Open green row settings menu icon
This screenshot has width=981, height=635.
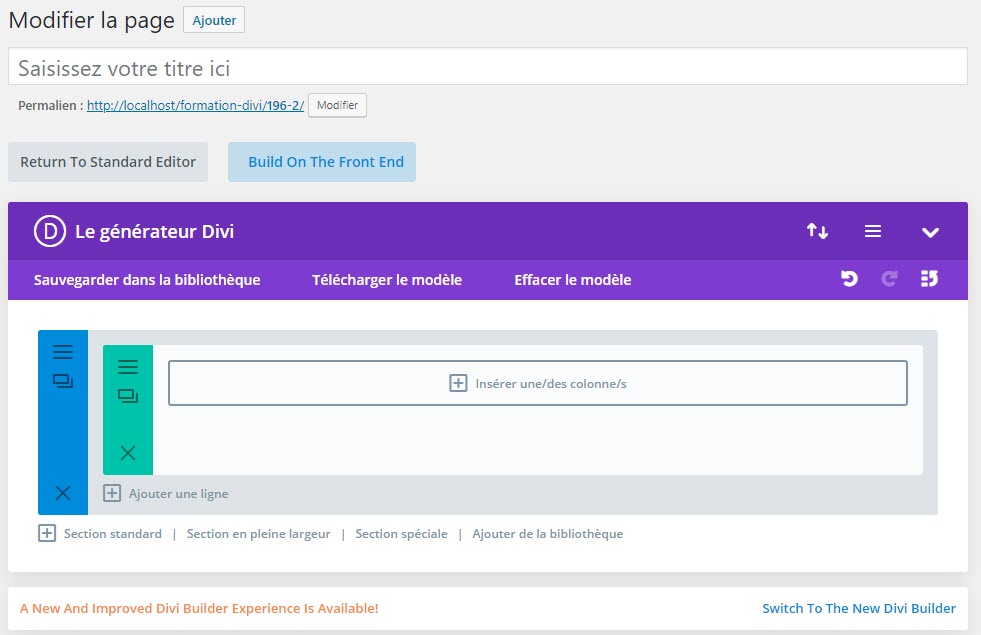tap(128, 367)
